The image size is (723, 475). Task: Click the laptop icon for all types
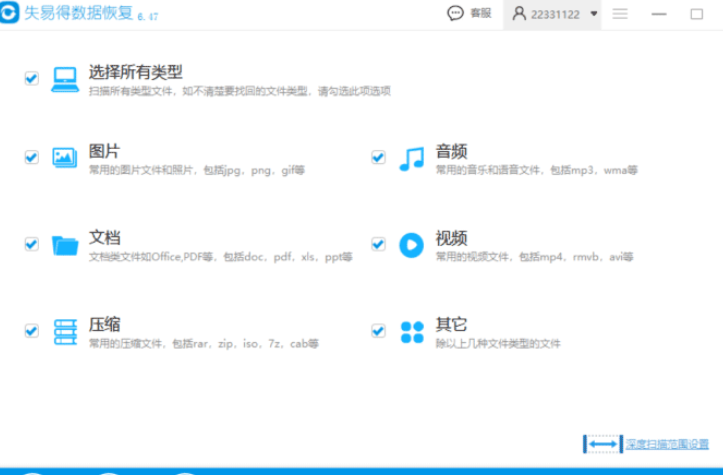65,79
